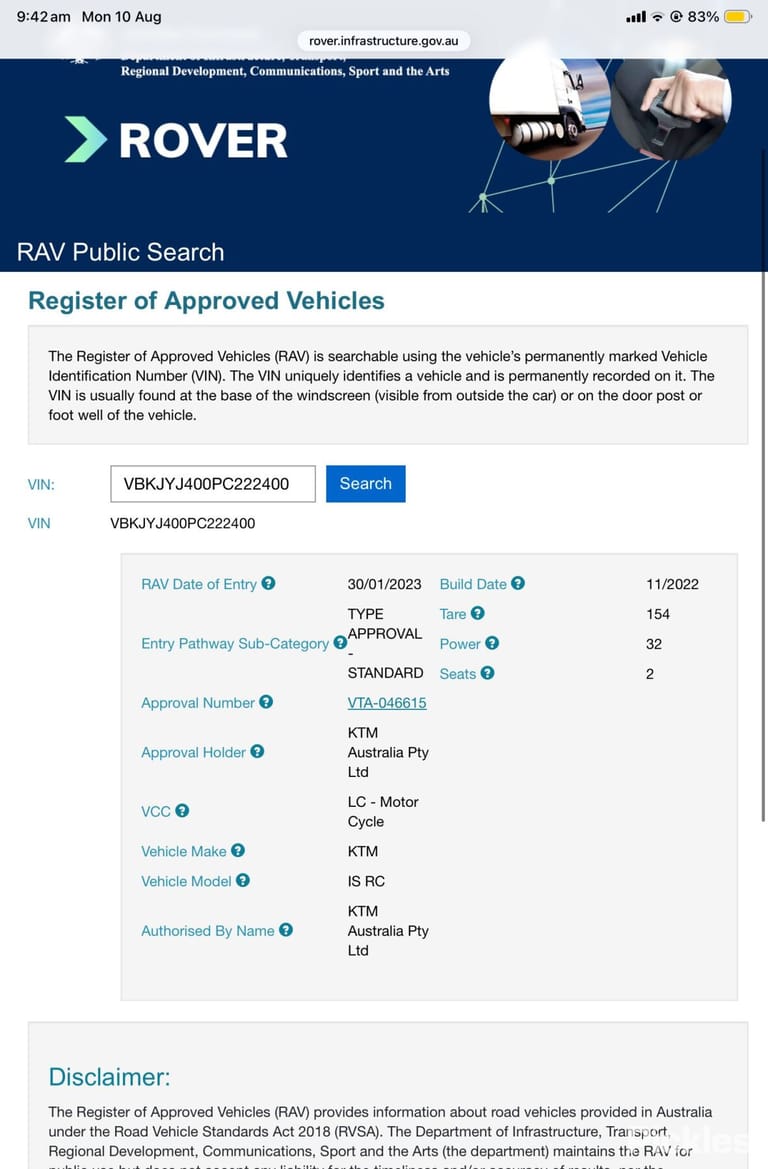Click the RAV Public Search heading
The image size is (768, 1169).
pyautogui.click(x=120, y=252)
